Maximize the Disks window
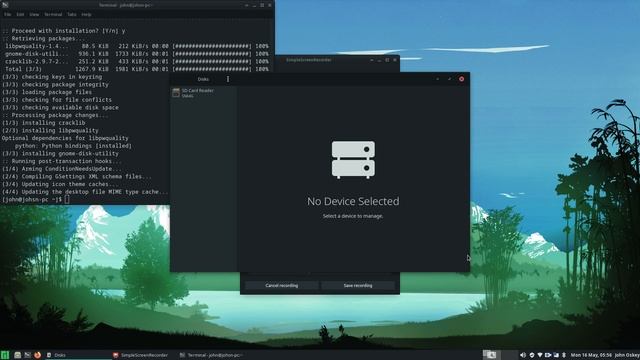 point(449,79)
